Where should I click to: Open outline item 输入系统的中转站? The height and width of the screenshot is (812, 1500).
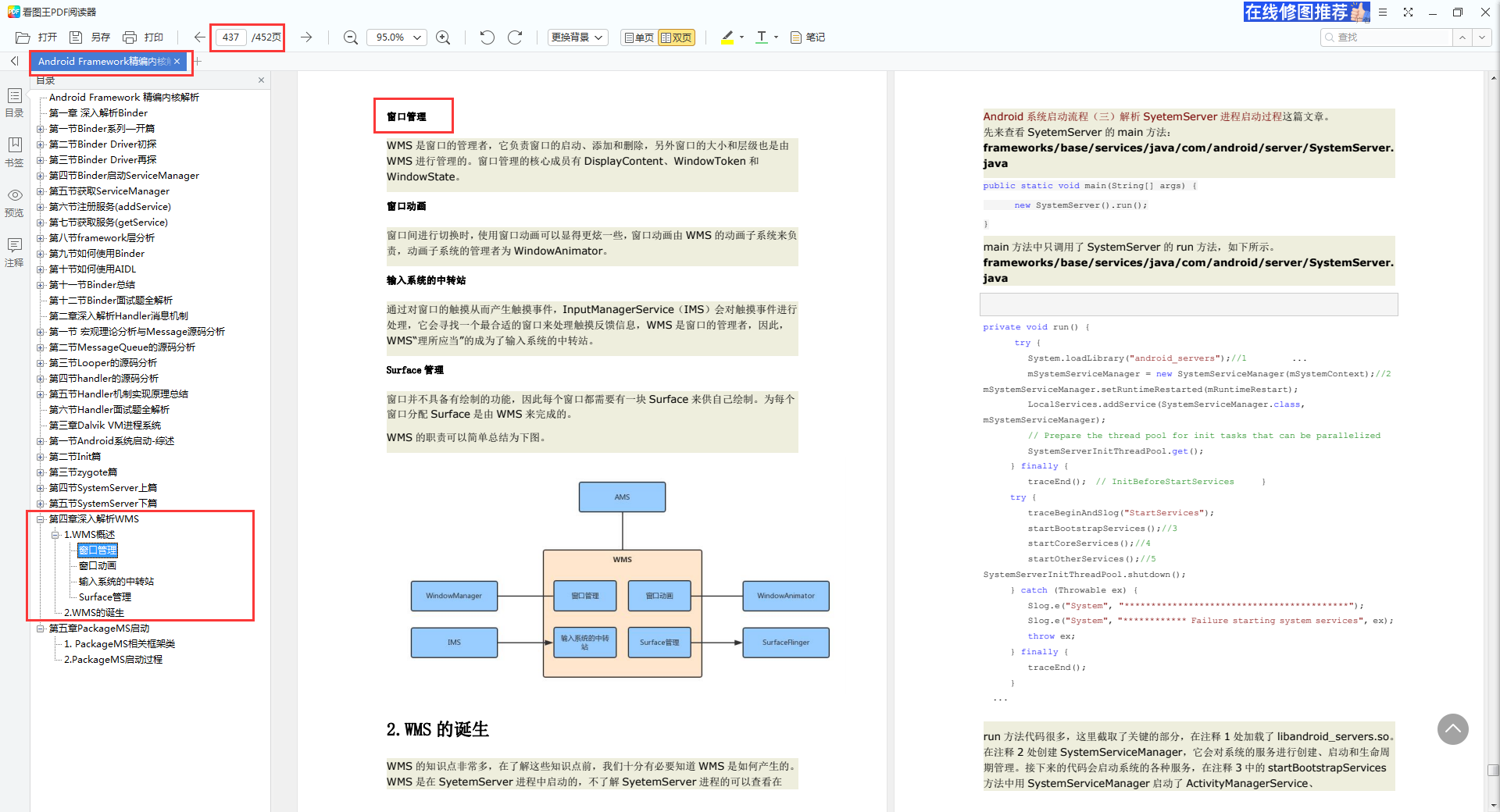(116, 582)
